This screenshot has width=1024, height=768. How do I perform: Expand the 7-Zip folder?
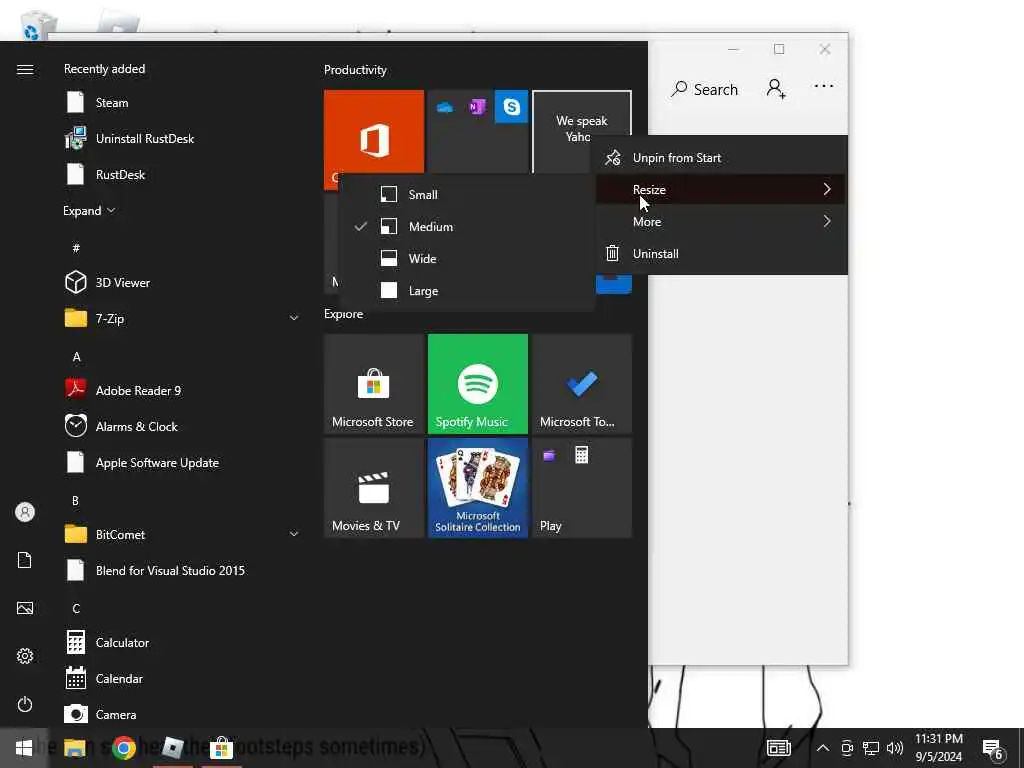[x=294, y=318]
